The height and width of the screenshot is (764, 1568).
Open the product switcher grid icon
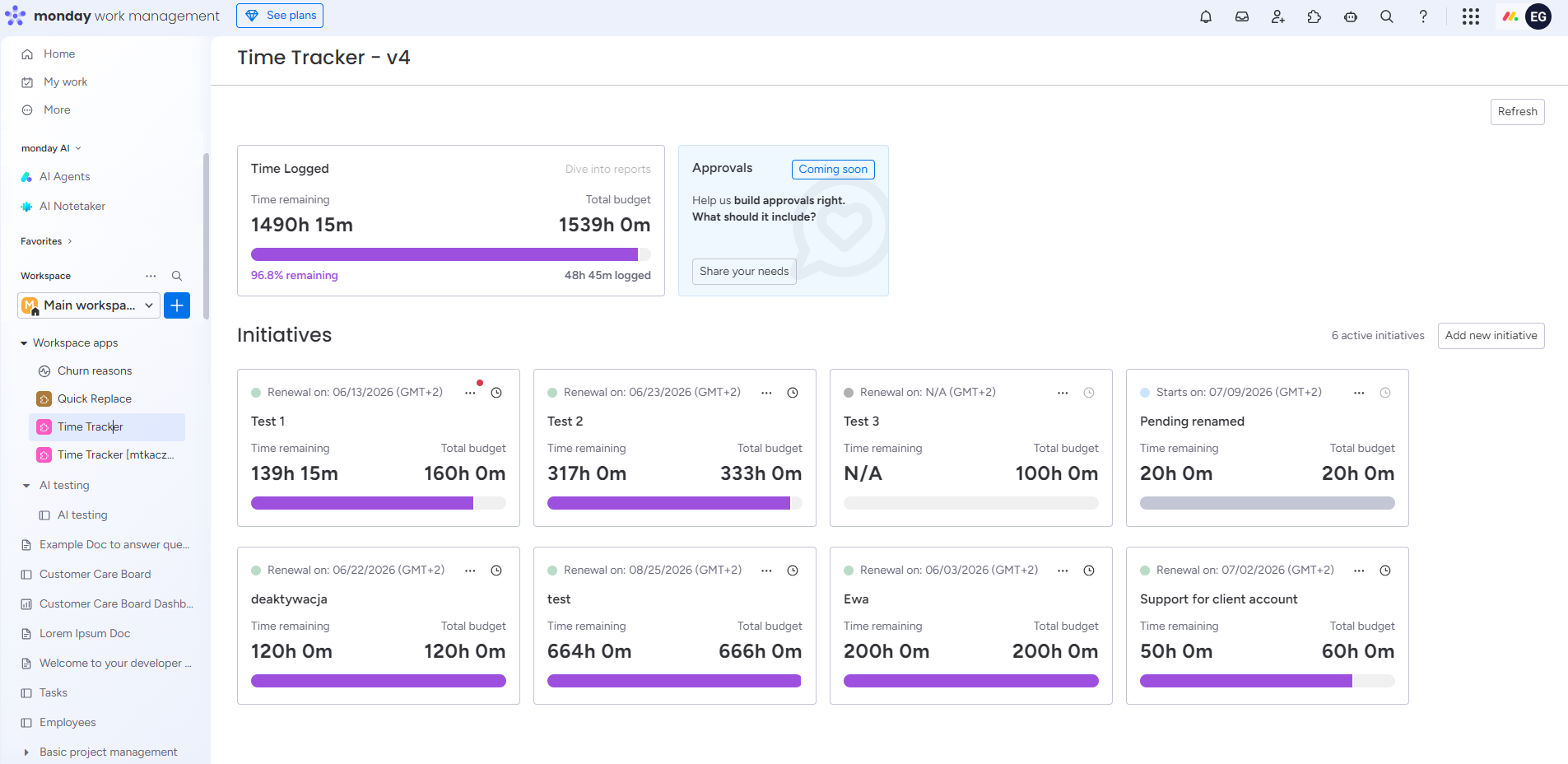(x=1471, y=16)
